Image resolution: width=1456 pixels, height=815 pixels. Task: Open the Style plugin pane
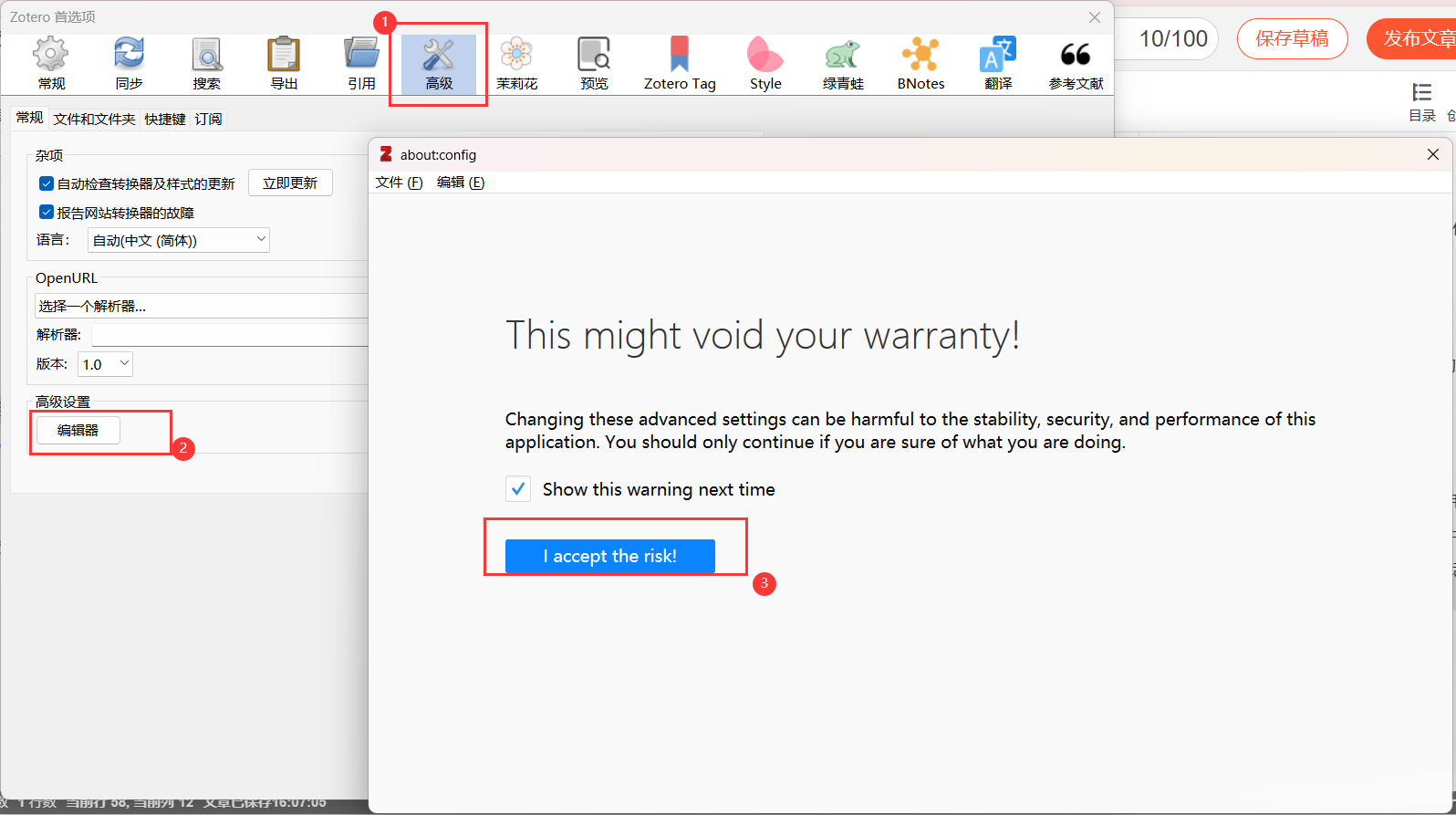pos(765,64)
